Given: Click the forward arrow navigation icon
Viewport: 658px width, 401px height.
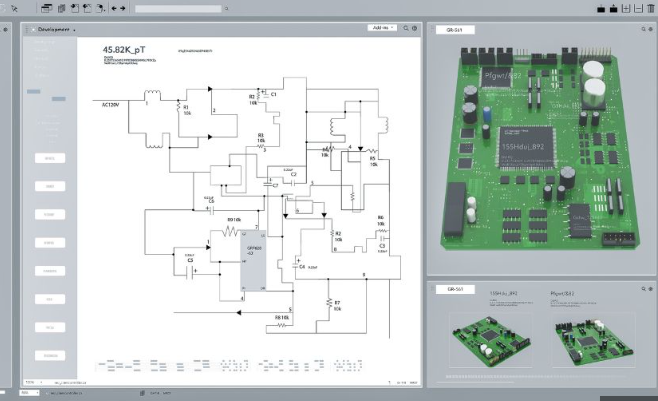Looking at the screenshot, I should [123, 8].
